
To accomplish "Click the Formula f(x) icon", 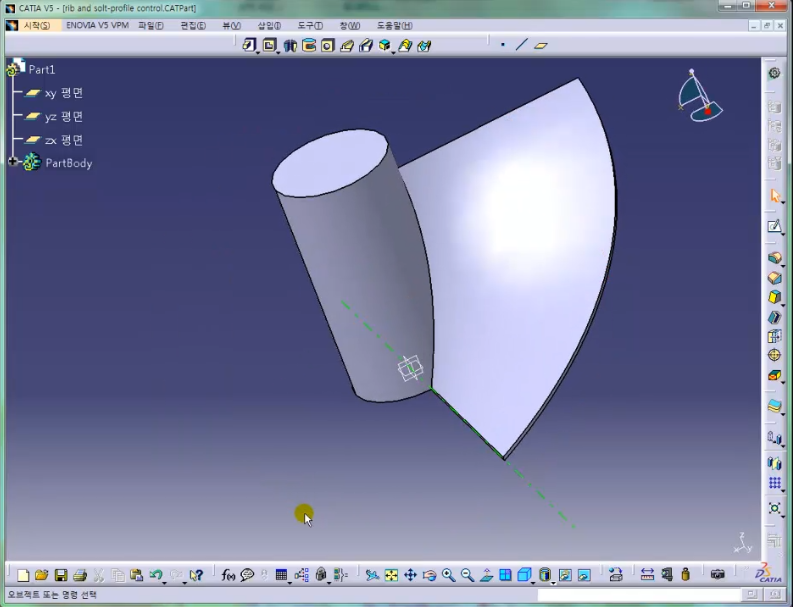I will (x=228, y=575).
